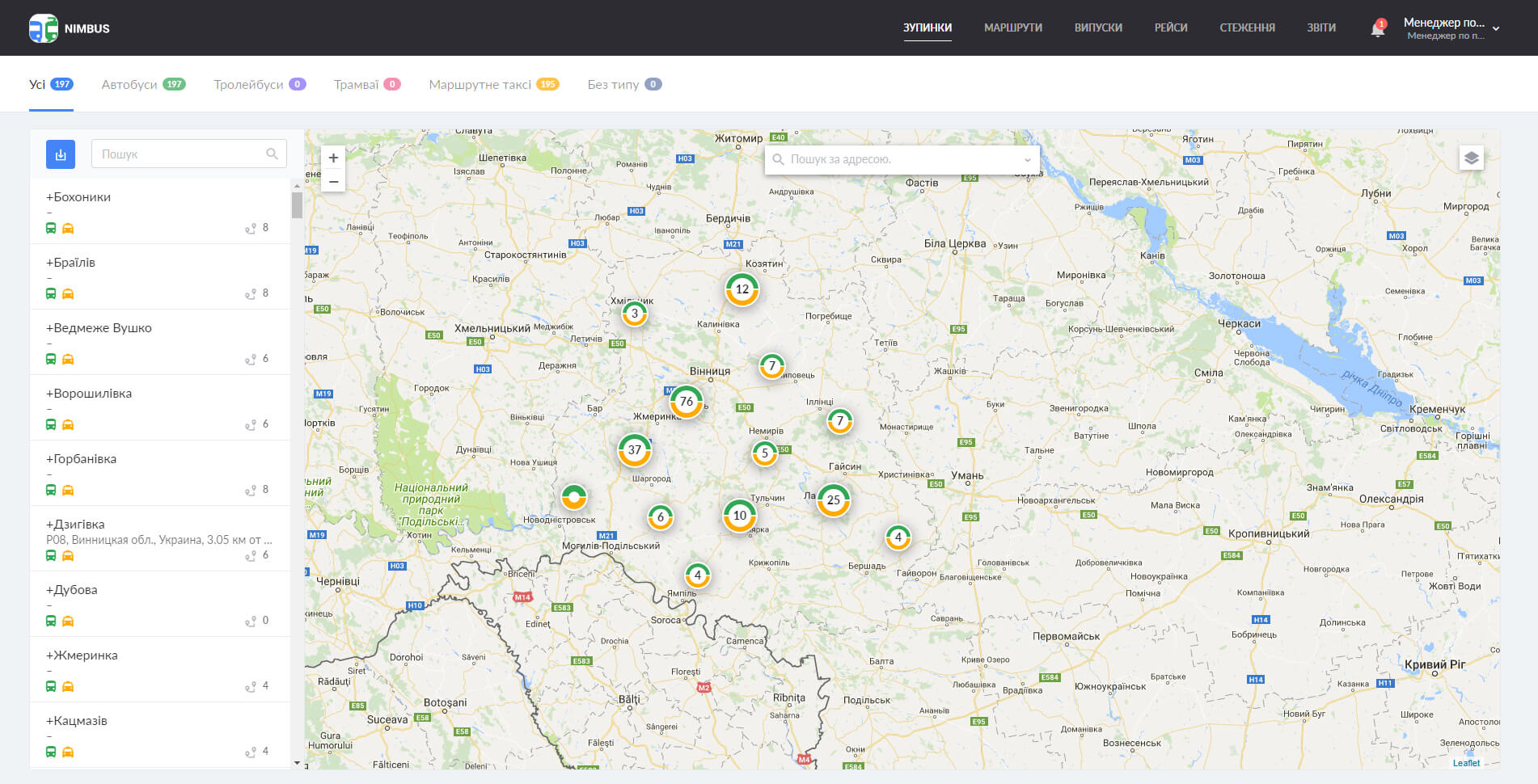Open the notifications bell
The width and height of the screenshot is (1538, 784).
click(x=1378, y=29)
